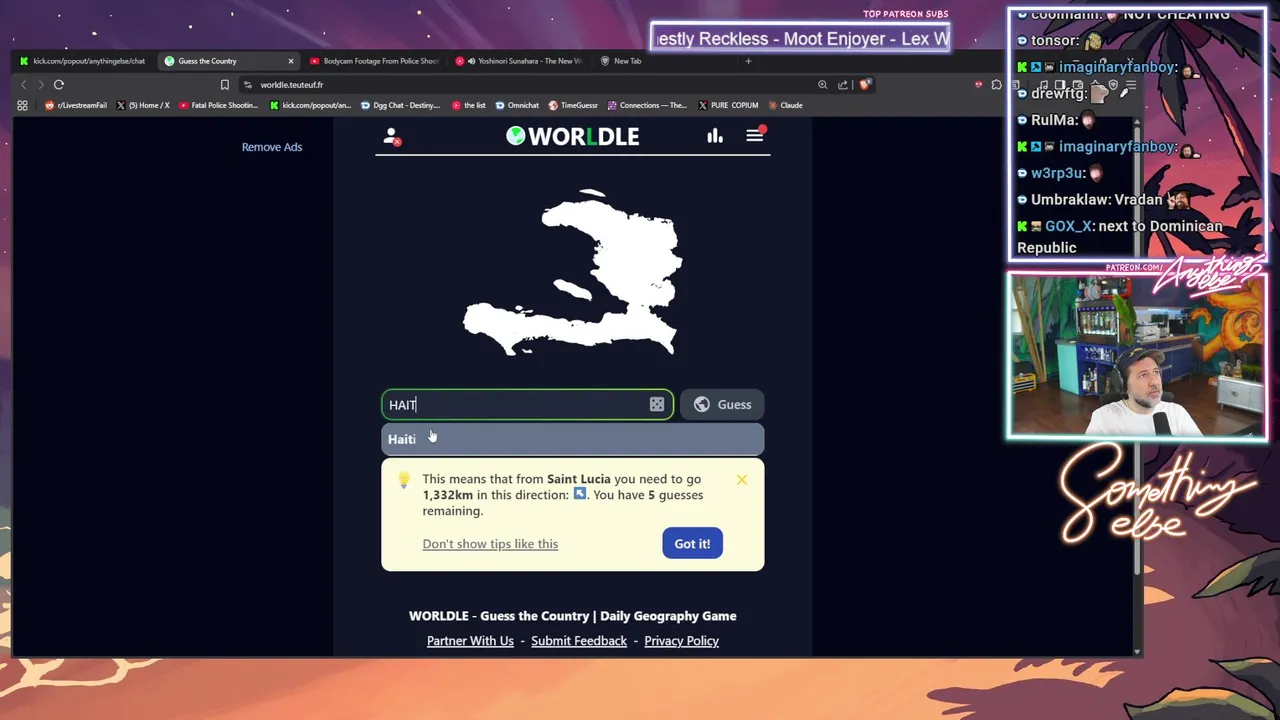Open the Worldle hamburger menu
Viewport: 1280px width, 720px height.
755,135
